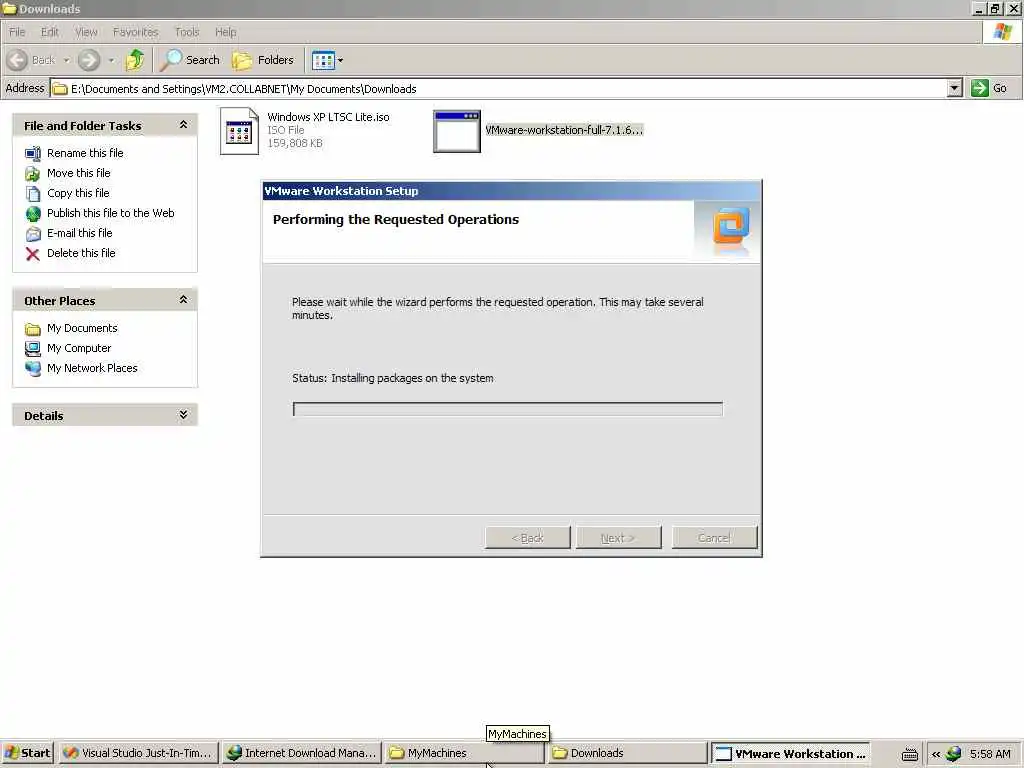The height and width of the screenshot is (768, 1024).
Task: Click the network globe tray icon
Action: click(x=953, y=754)
